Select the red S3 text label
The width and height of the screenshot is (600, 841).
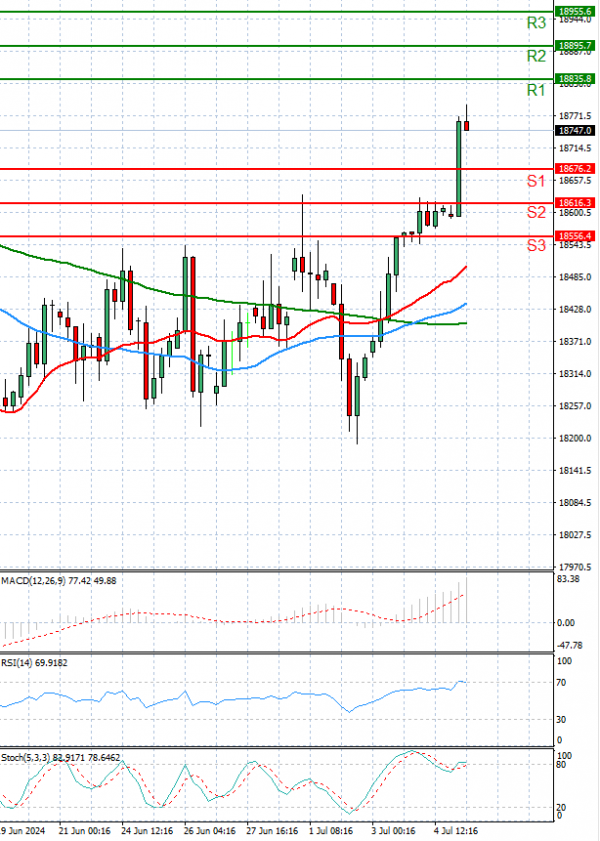click(536, 246)
